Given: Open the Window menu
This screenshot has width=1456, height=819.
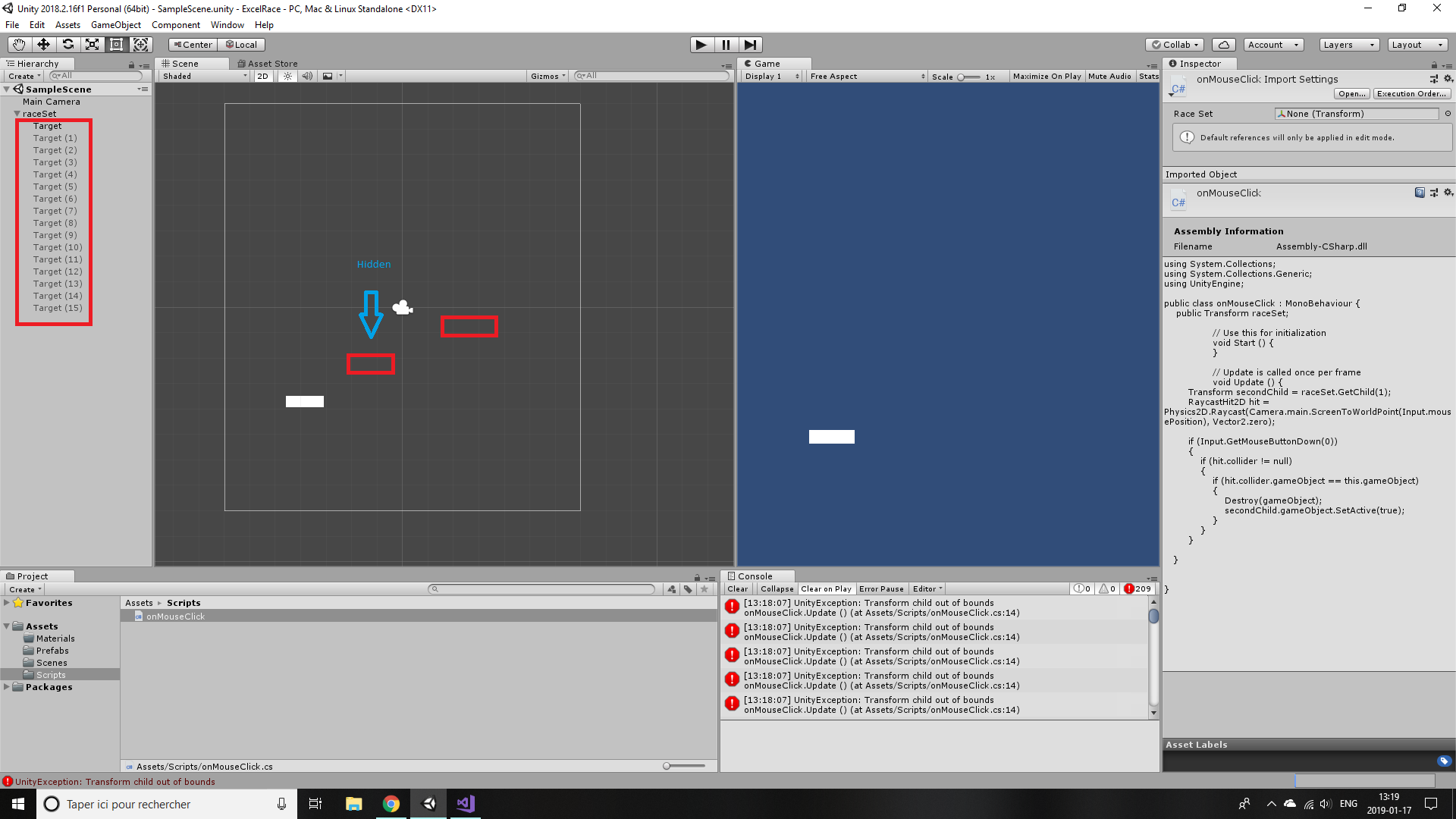Looking at the screenshot, I should click(x=227, y=25).
